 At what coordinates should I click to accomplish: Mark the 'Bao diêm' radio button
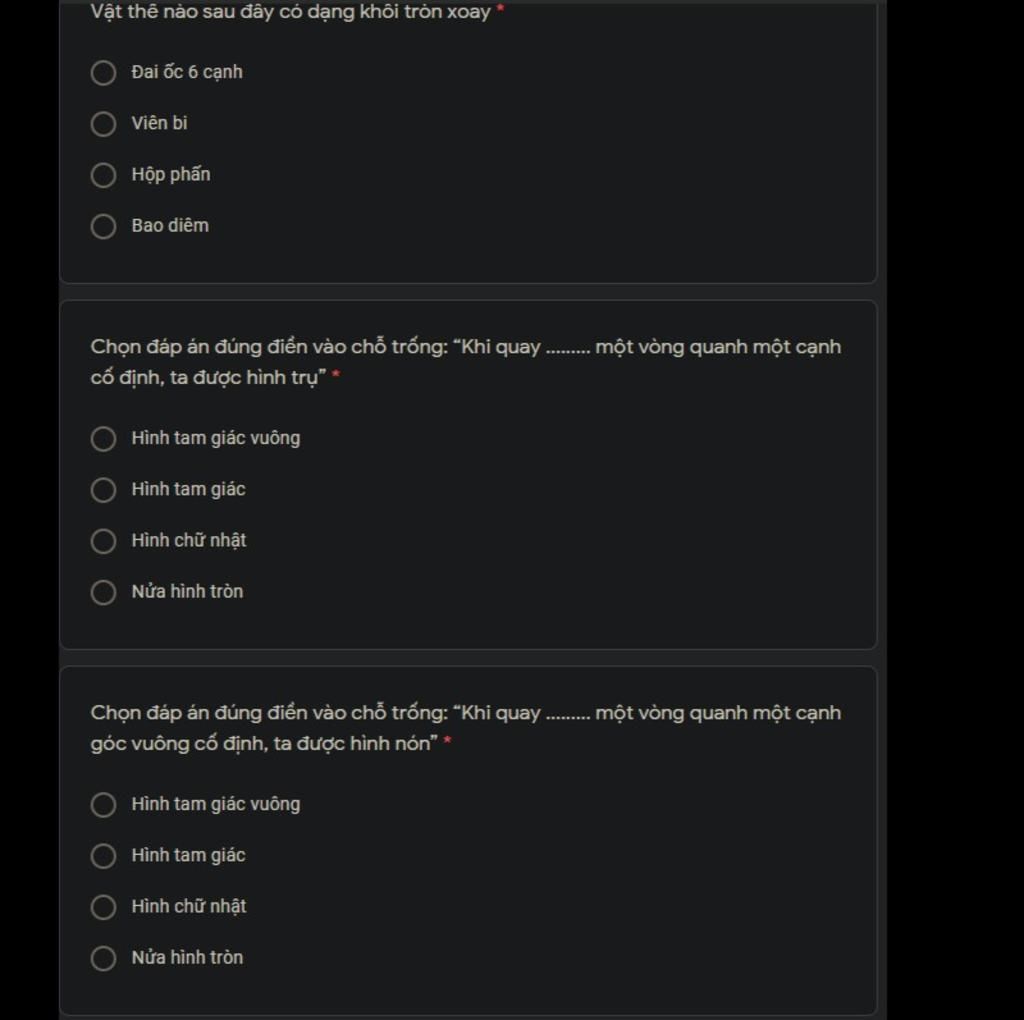point(104,226)
